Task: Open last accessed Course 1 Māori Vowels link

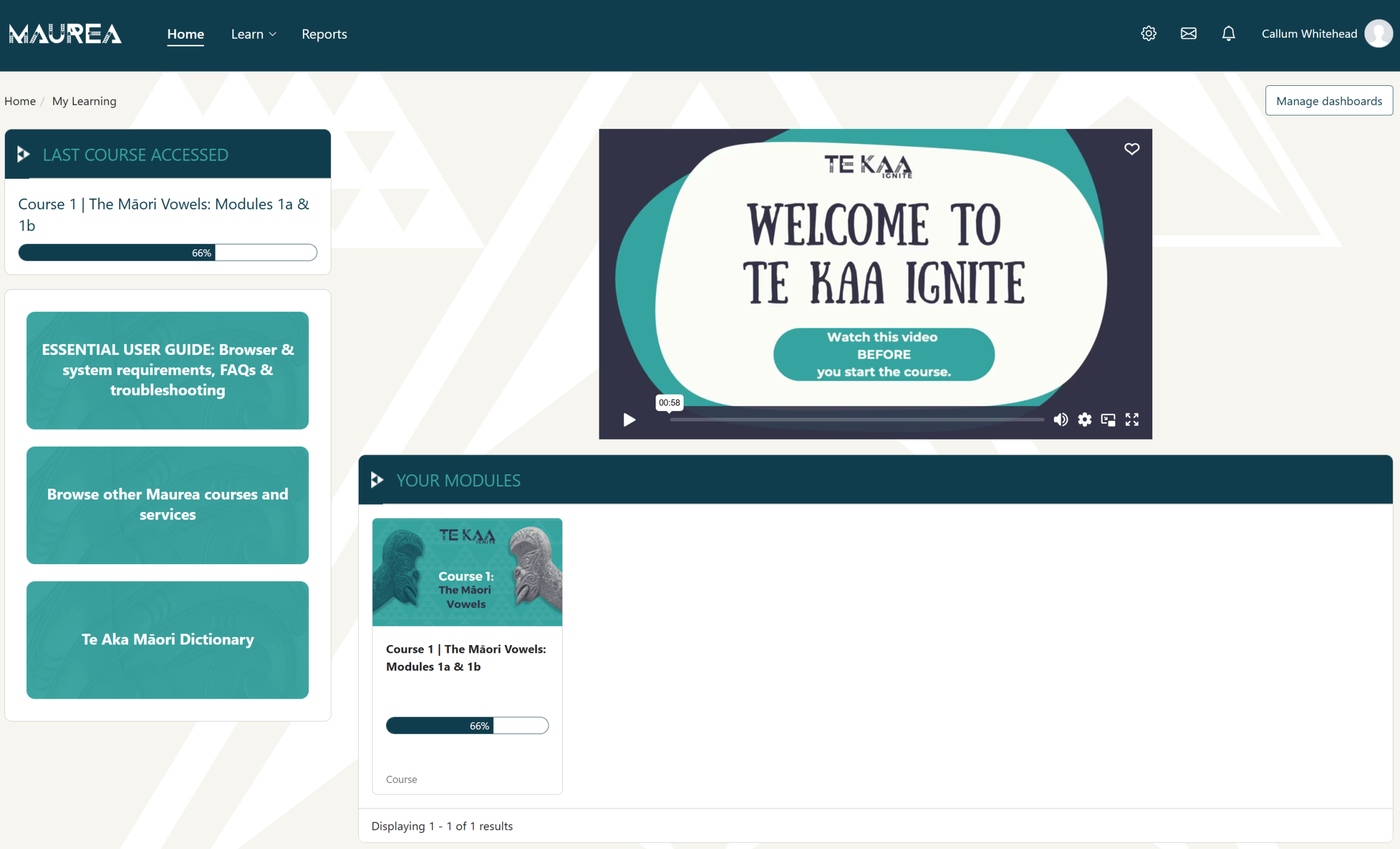Action: pyautogui.click(x=164, y=214)
